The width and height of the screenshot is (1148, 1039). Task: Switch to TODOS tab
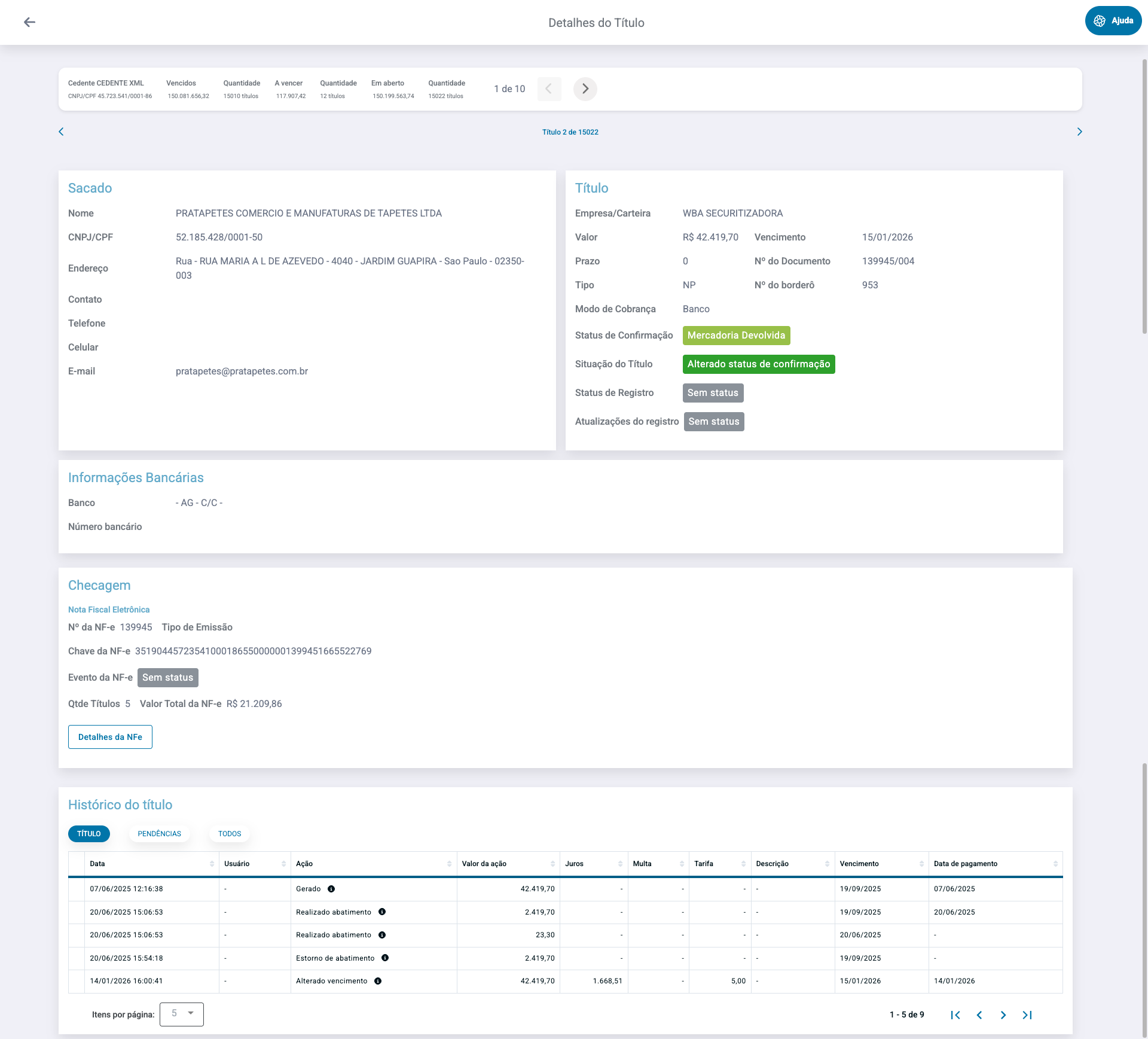[230, 834]
